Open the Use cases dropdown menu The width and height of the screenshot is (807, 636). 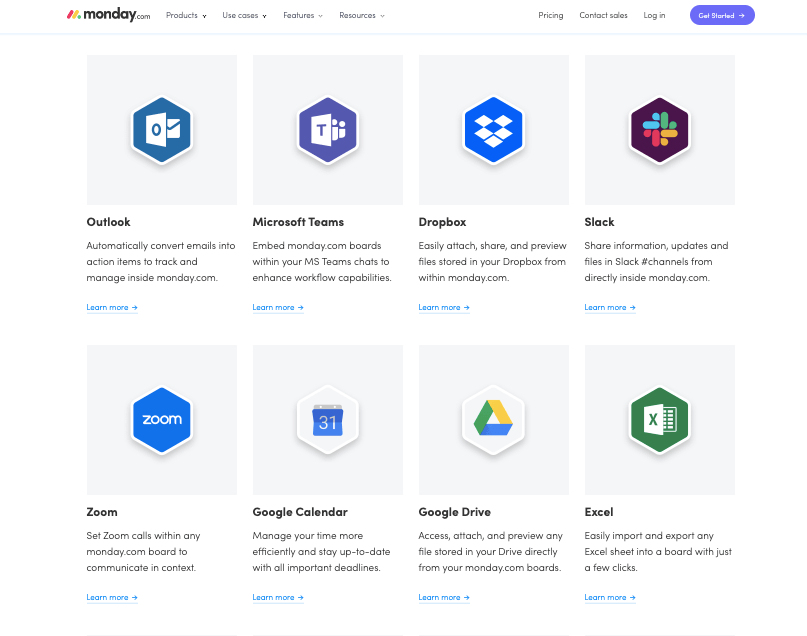[x=244, y=15]
